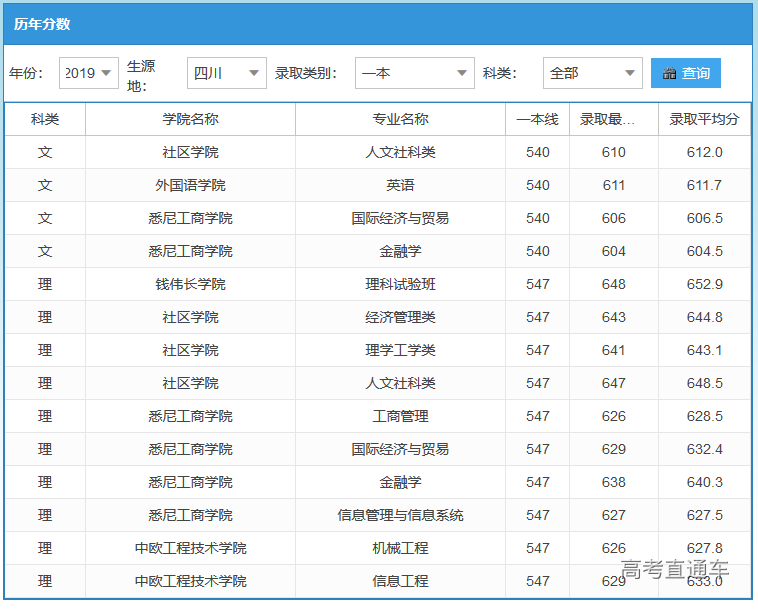758x609 pixels.
Task: Click the 科类 column header
Action: click(x=45, y=119)
